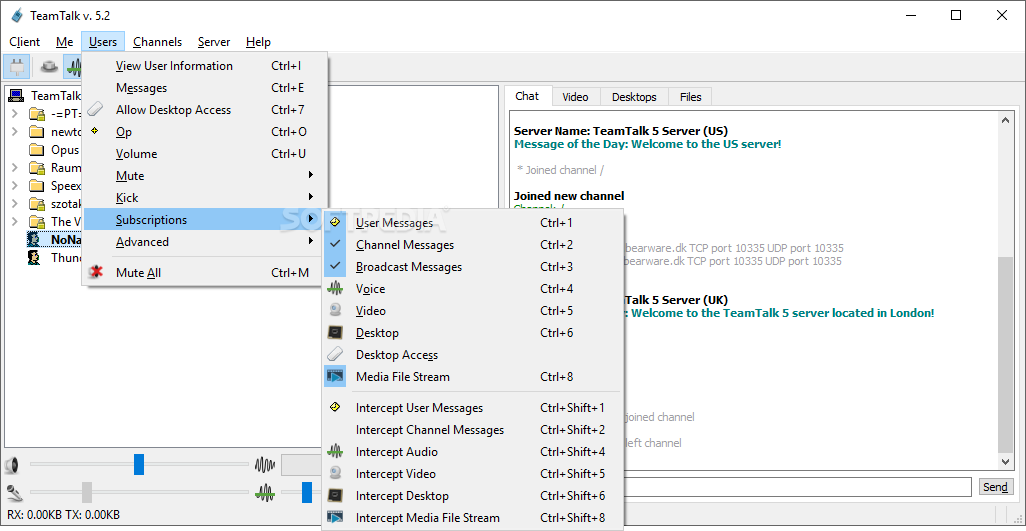Uncheck Channel Messages subscription
The height and width of the screenshot is (531, 1026).
pos(474,245)
